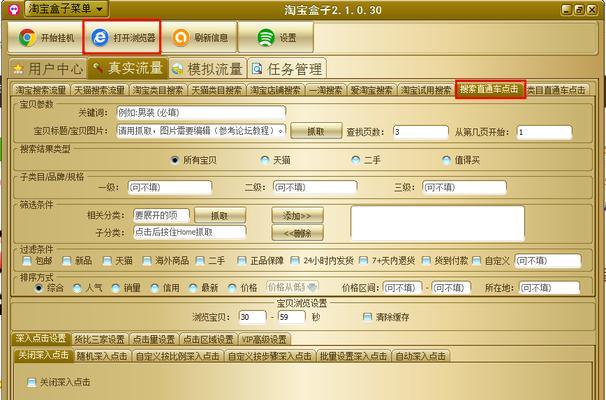Select the 综合 sort radio button
The width and height of the screenshot is (606, 400).
click(38, 288)
